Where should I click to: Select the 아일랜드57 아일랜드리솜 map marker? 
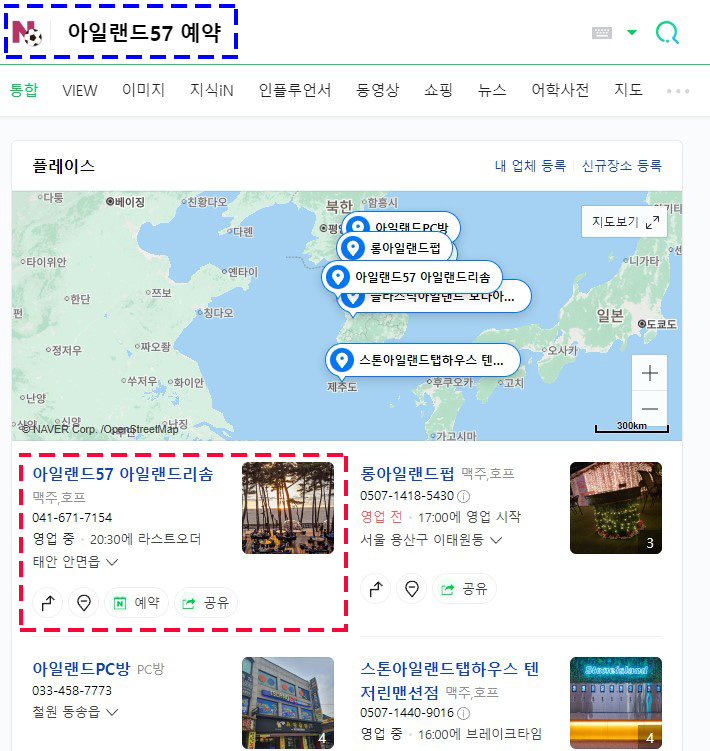point(412,277)
